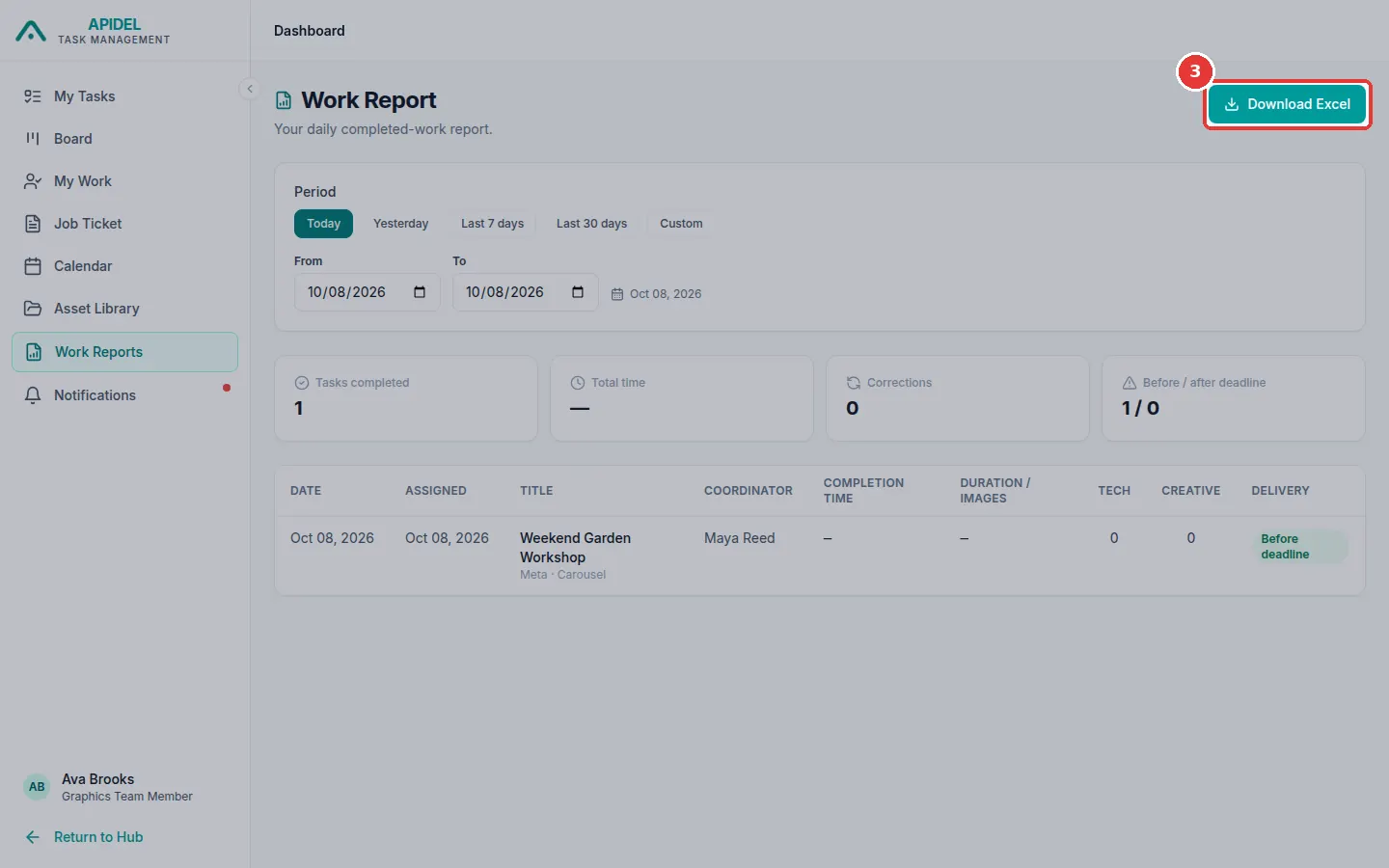This screenshot has width=1389, height=868.
Task: Click the Tasks completed check icon
Action: click(x=302, y=383)
